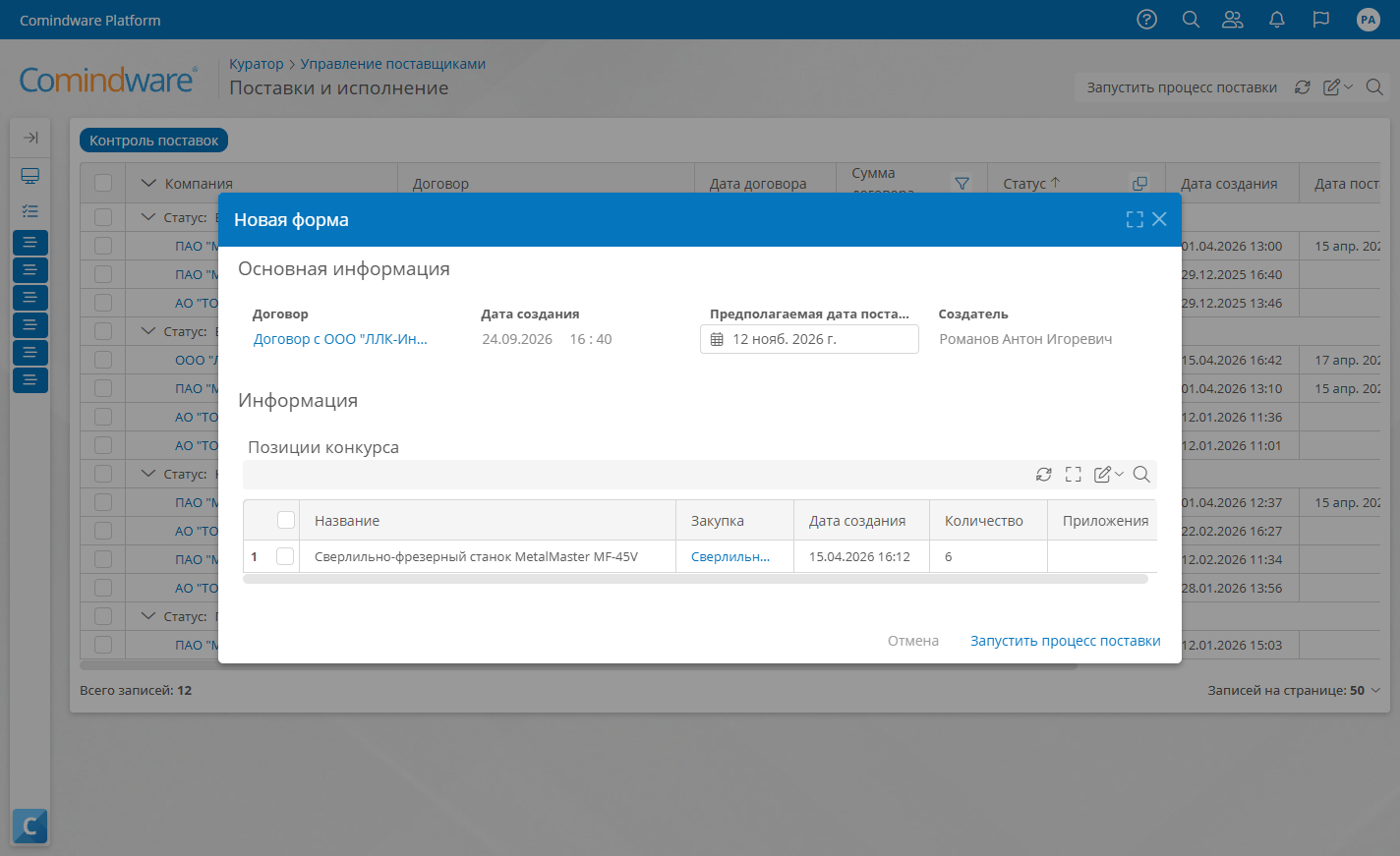This screenshot has height=856, width=1400.
Task: Tick the checkbox for Сверлильно-фрезерный станок row
Action: [285, 556]
